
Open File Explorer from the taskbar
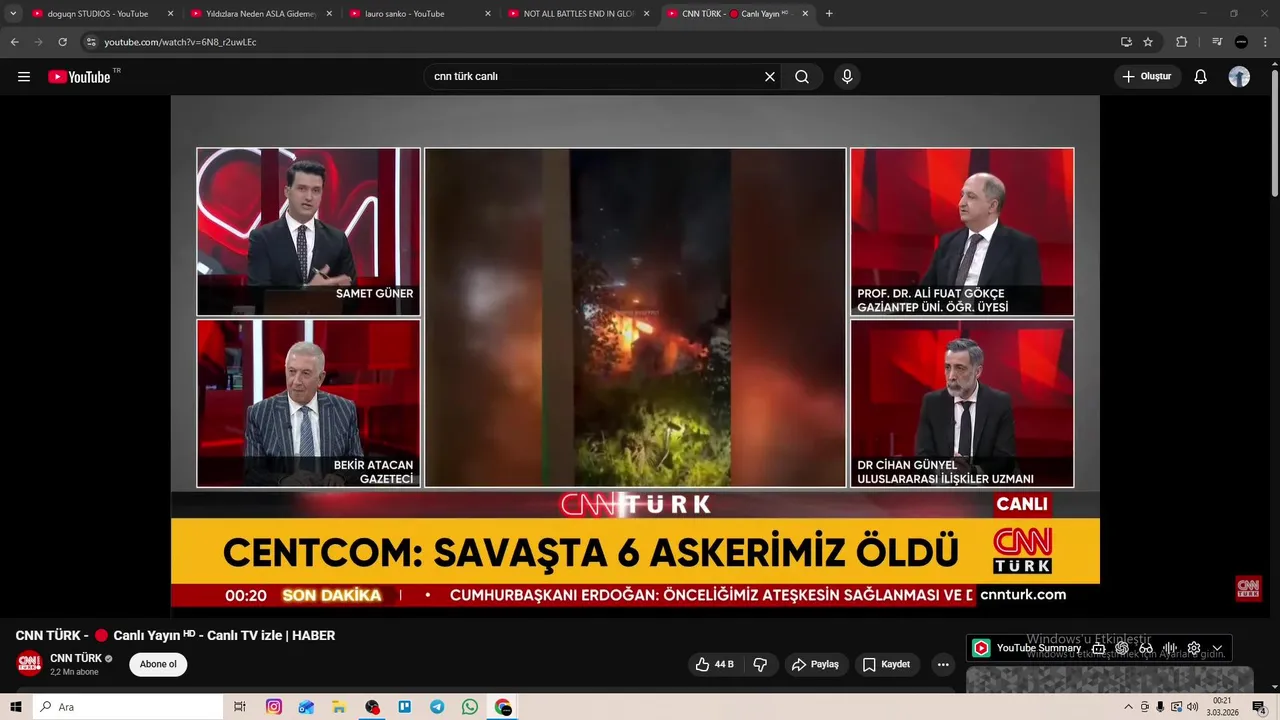click(x=339, y=707)
